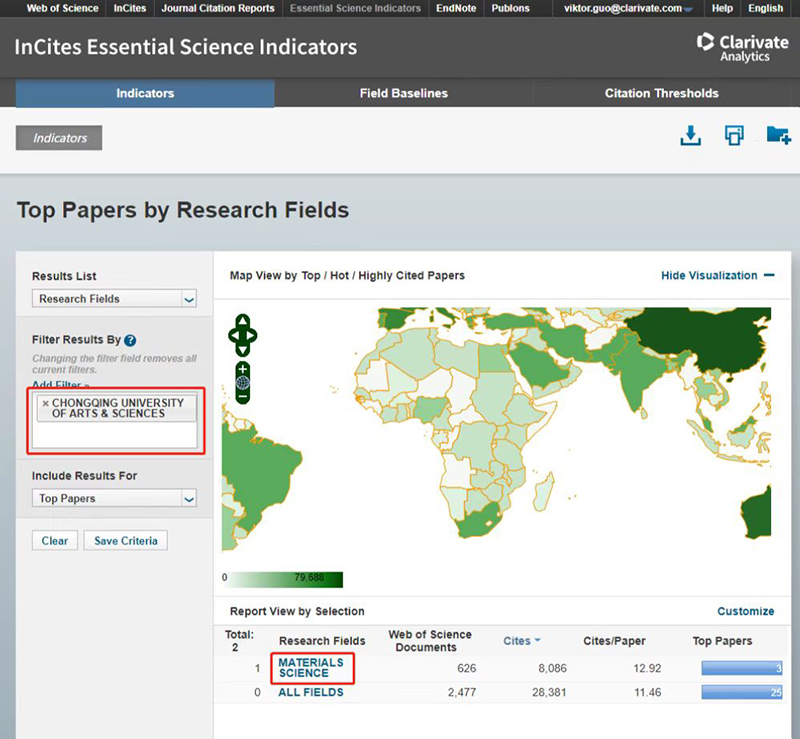Click the Save Criteria button
800x739 pixels.
tap(125, 541)
